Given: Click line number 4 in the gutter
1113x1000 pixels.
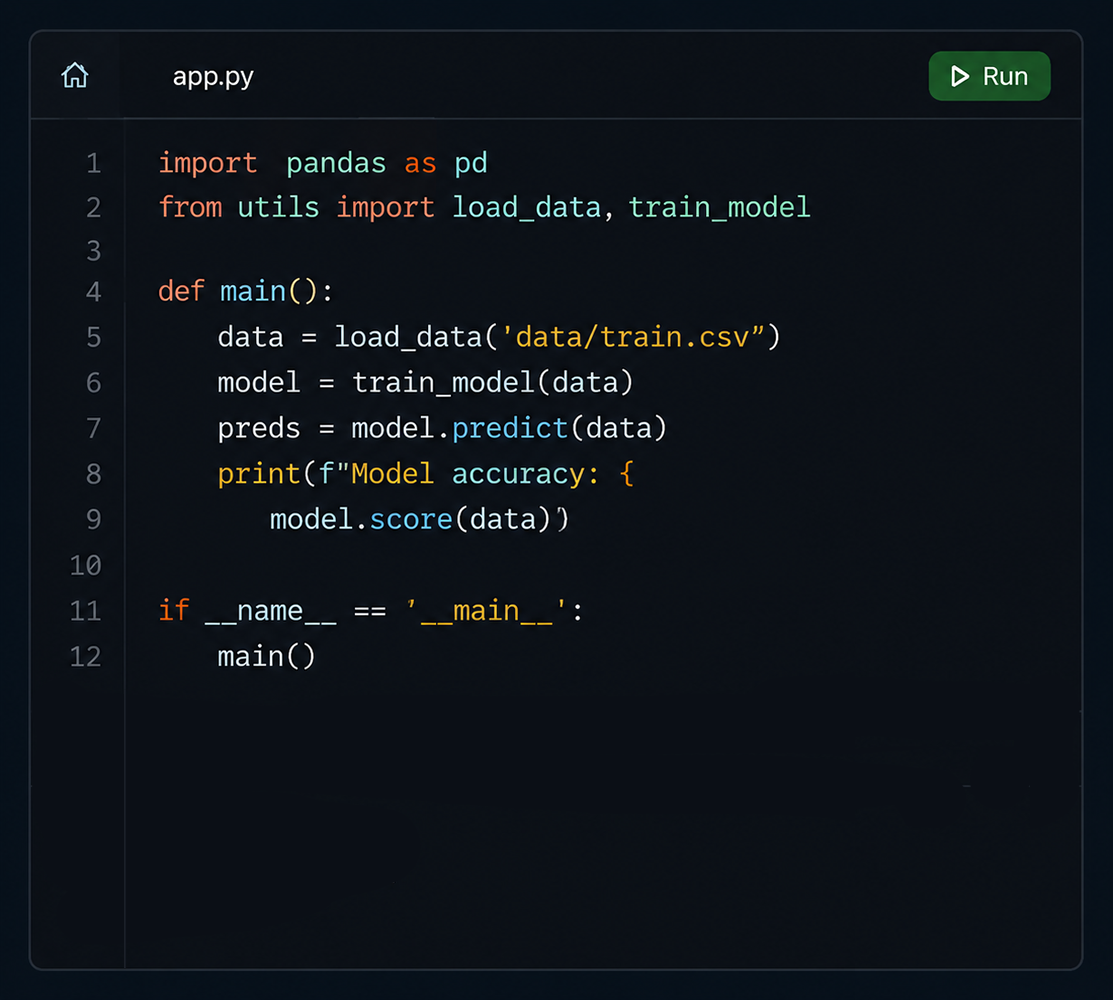Looking at the screenshot, I should pyautogui.click(x=94, y=292).
